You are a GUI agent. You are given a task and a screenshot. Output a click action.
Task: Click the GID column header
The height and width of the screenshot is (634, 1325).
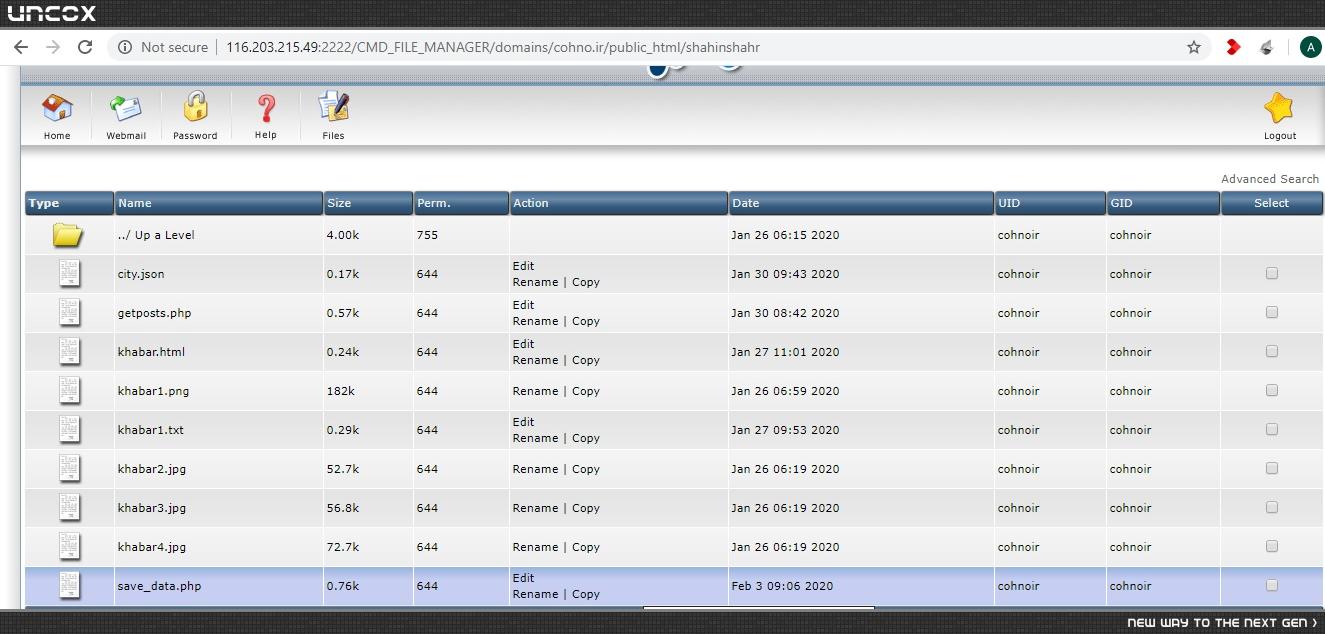pyautogui.click(x=1163, y=203)
